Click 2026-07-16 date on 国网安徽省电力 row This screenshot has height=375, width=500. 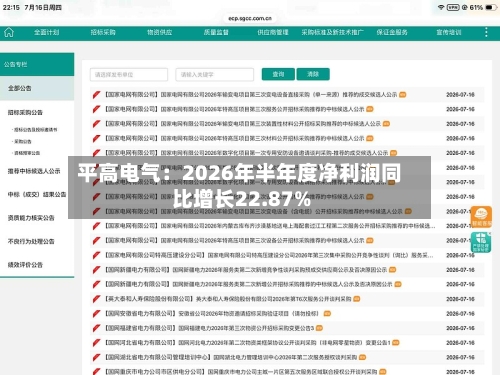point(460,314)
